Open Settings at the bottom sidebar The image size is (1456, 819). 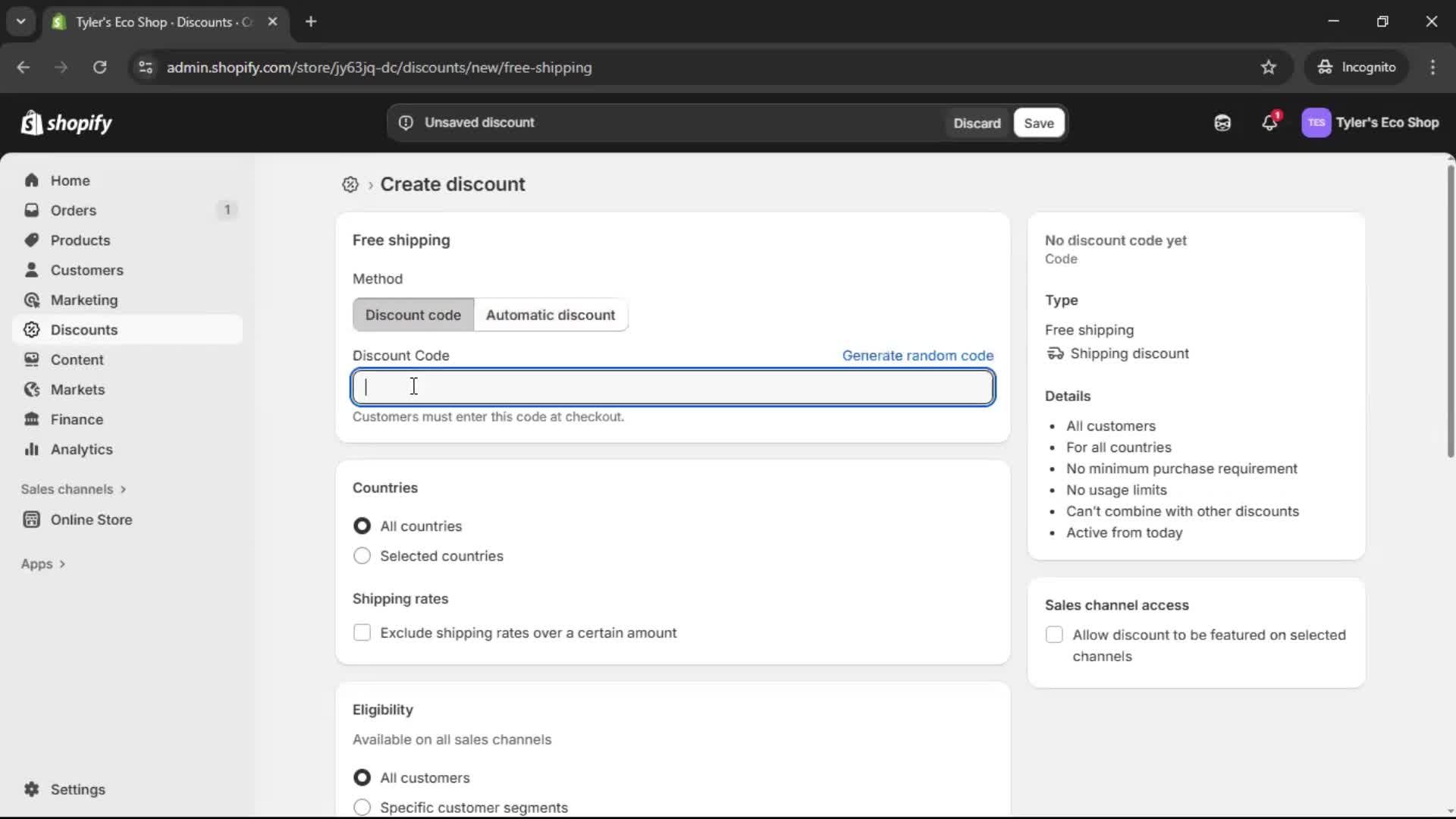76,789
